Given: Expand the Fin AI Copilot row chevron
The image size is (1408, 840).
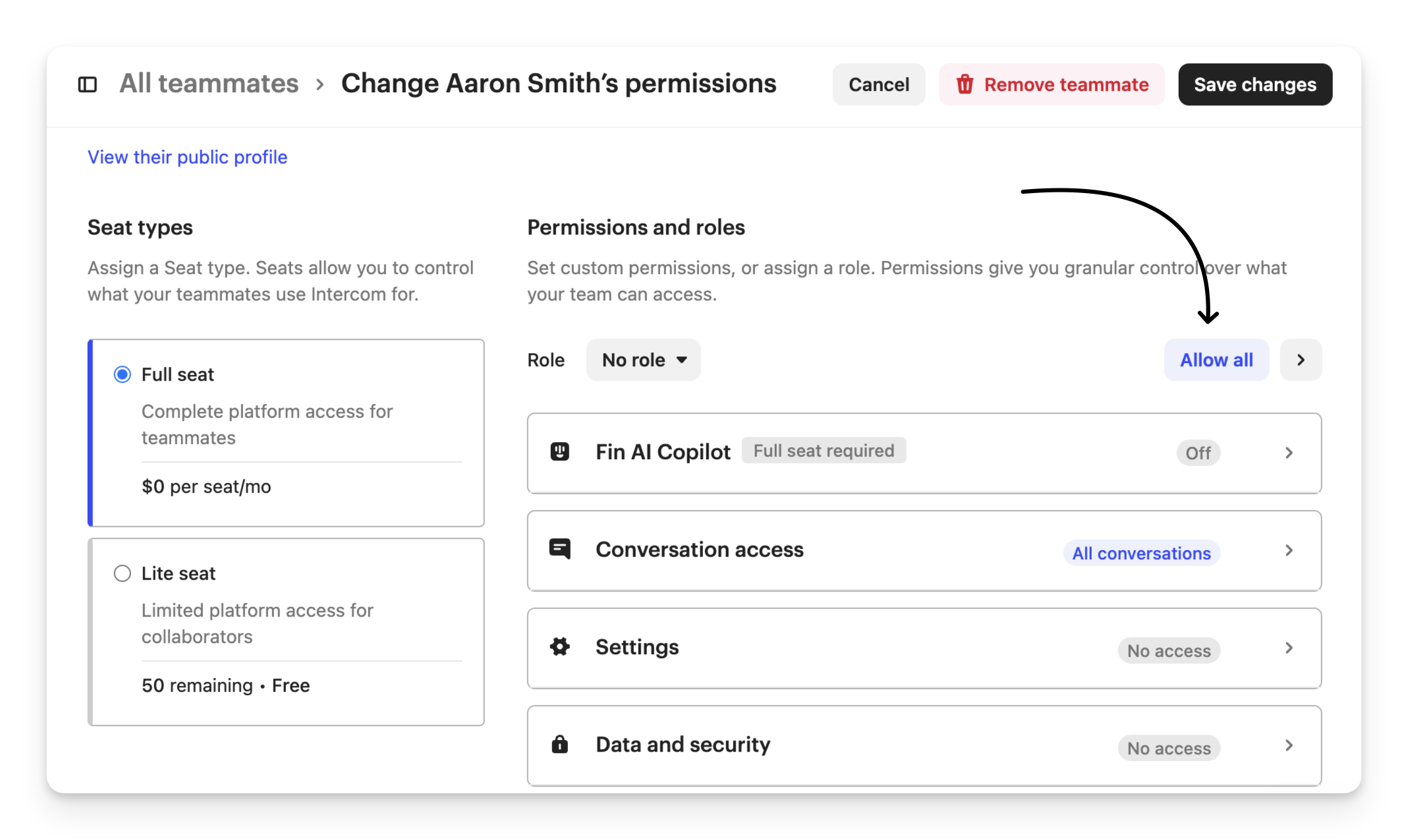Looking at the screenshot, I should [1289, 453].
